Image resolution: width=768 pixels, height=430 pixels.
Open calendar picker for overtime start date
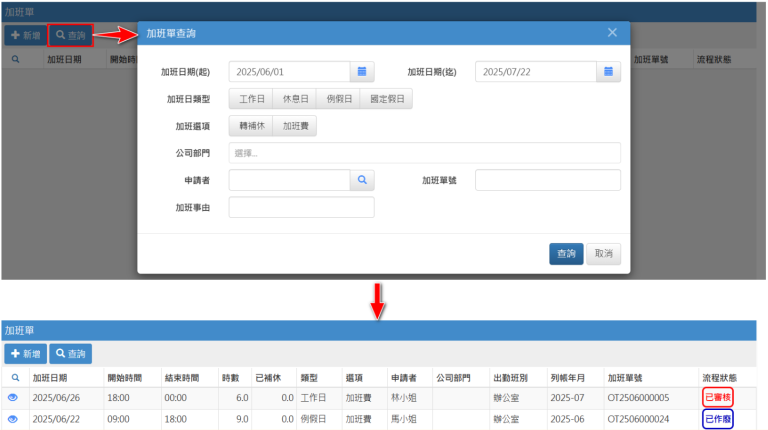pyautogui.click(x=362, y=72)
